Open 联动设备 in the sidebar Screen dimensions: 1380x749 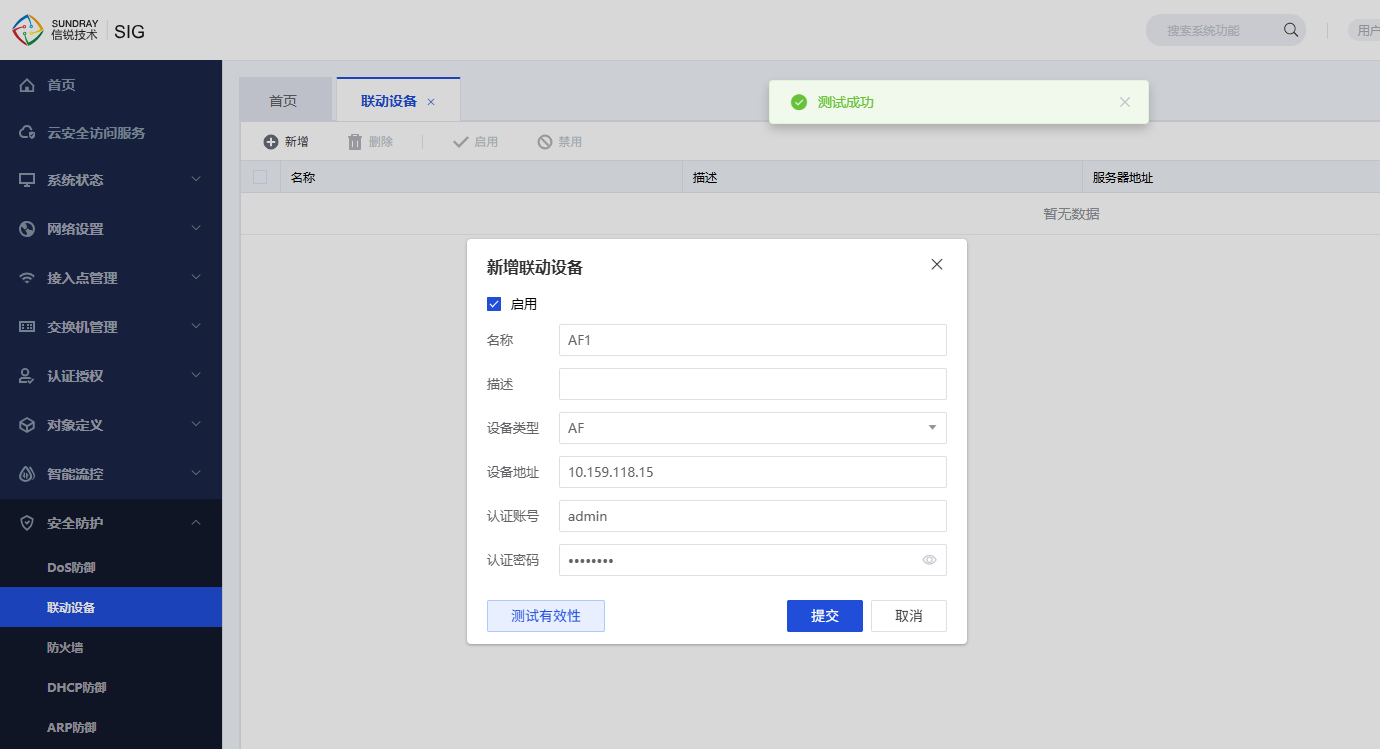tap(111, 607)
